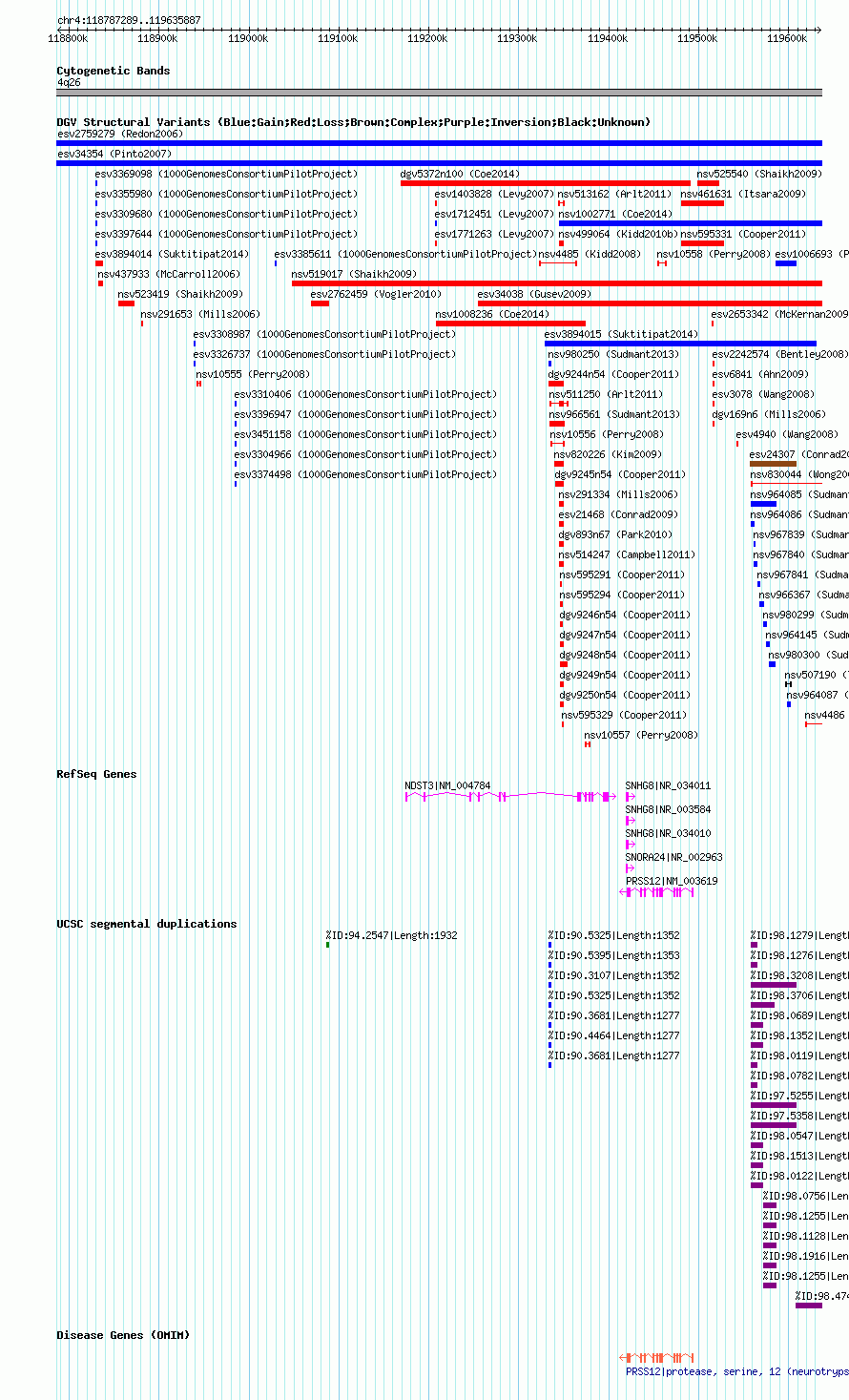849x1400 pixels.
Task: Select variant nsv10557 (Perry2008)
Action: pyautogui.click(x=641, y=735)
